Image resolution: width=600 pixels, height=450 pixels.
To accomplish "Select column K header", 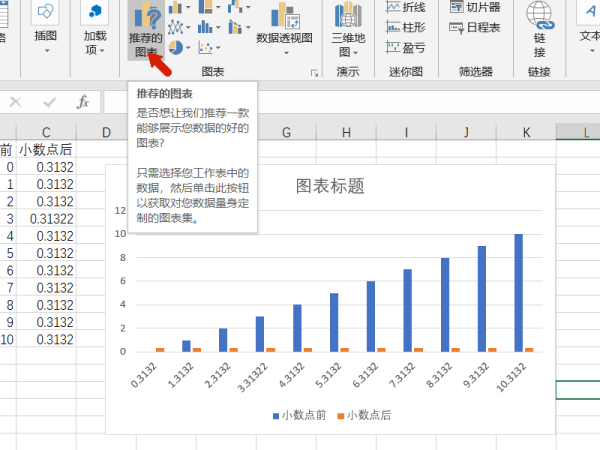I will coord(526,132).
